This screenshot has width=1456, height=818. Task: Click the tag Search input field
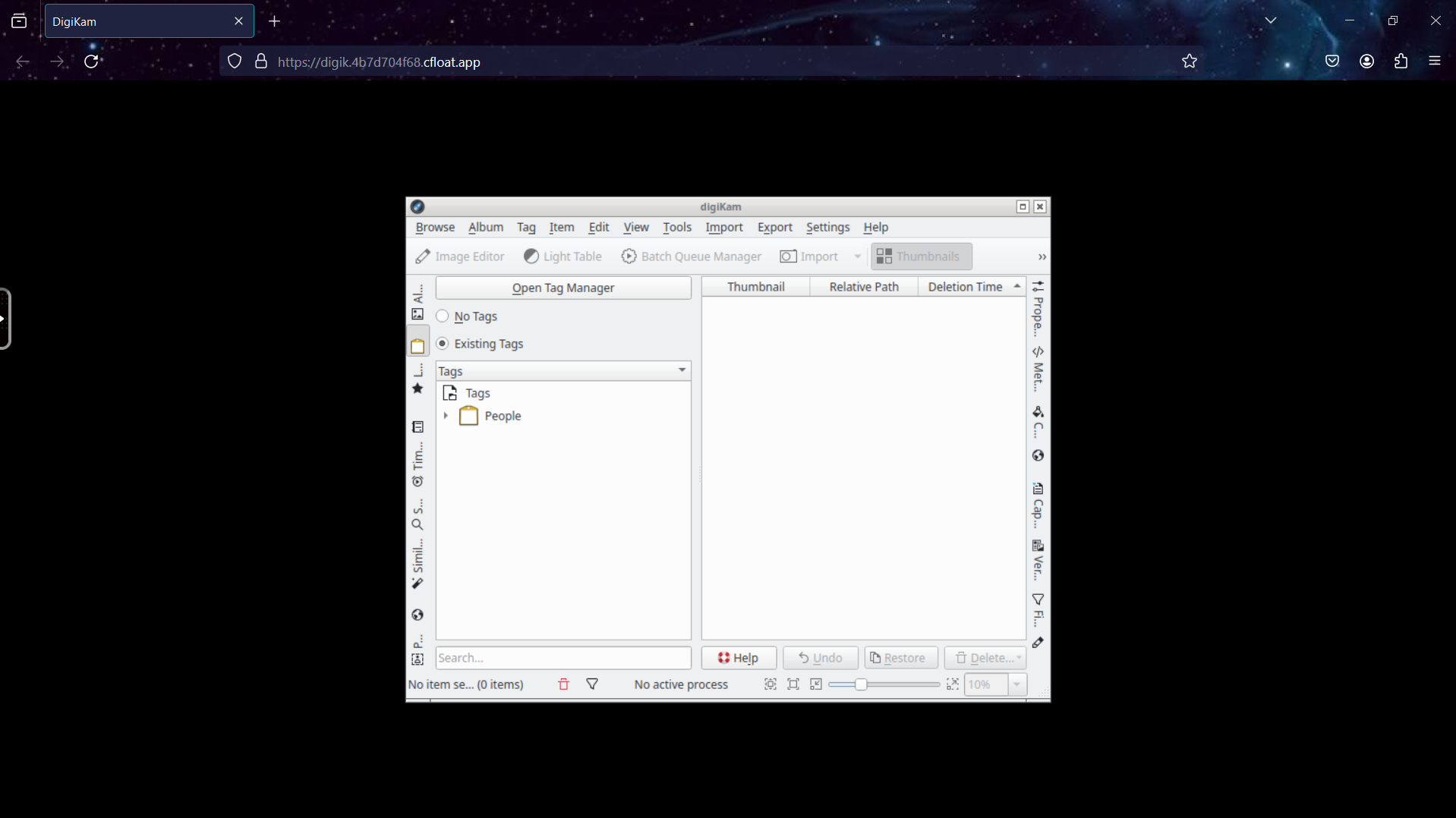[563, 658]
